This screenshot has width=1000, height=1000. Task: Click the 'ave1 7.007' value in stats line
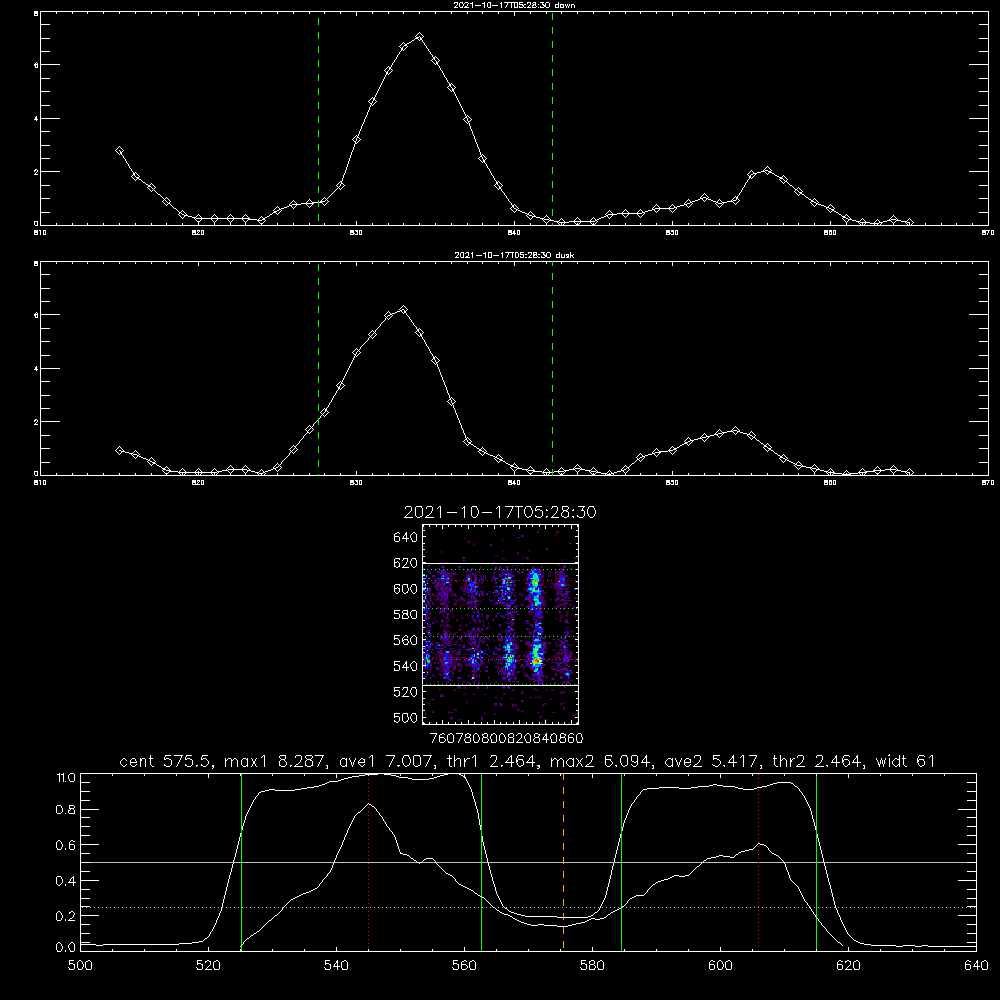click(386, 761)
